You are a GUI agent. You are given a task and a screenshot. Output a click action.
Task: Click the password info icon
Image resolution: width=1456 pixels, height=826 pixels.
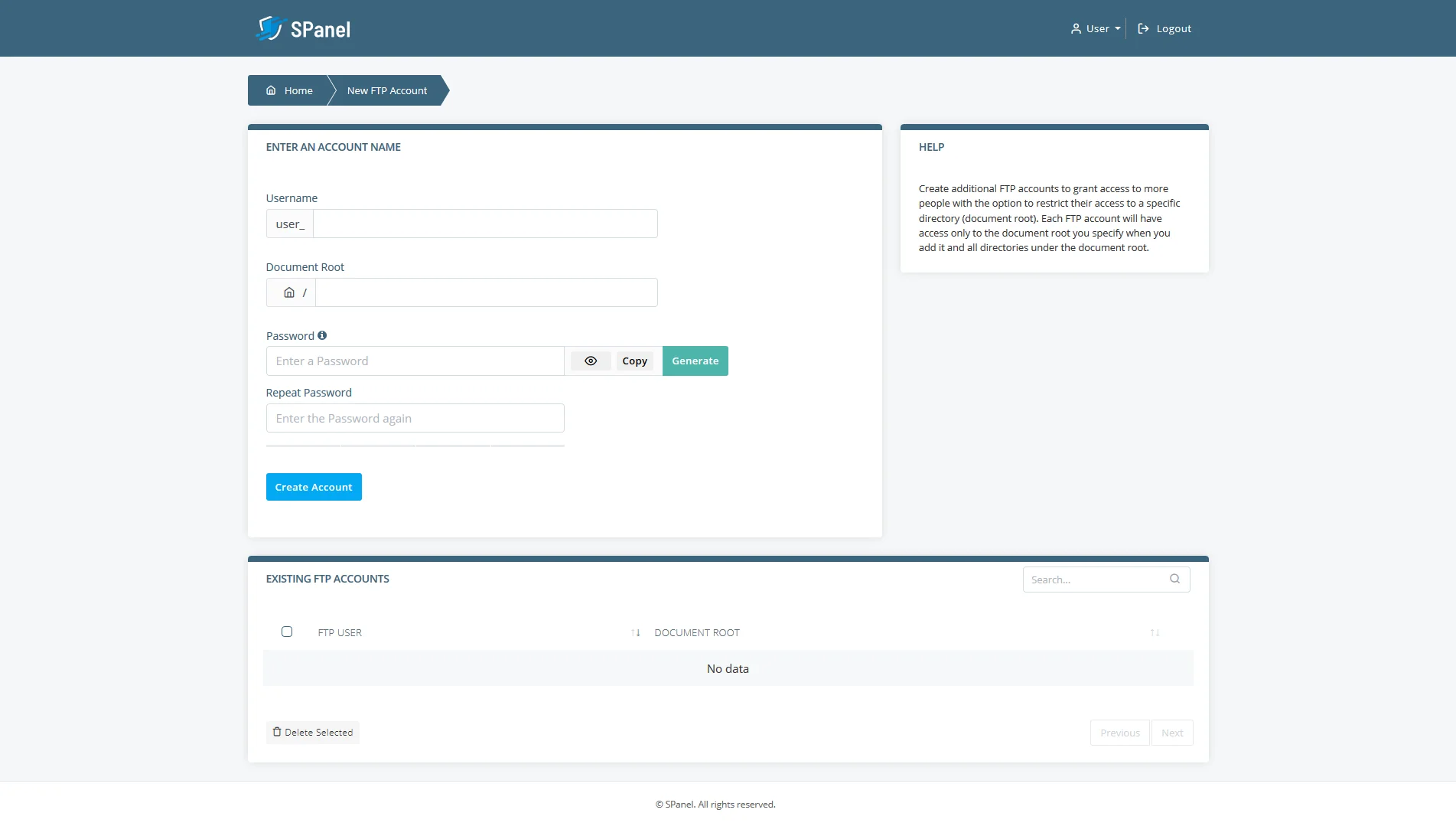click(322, 335)
